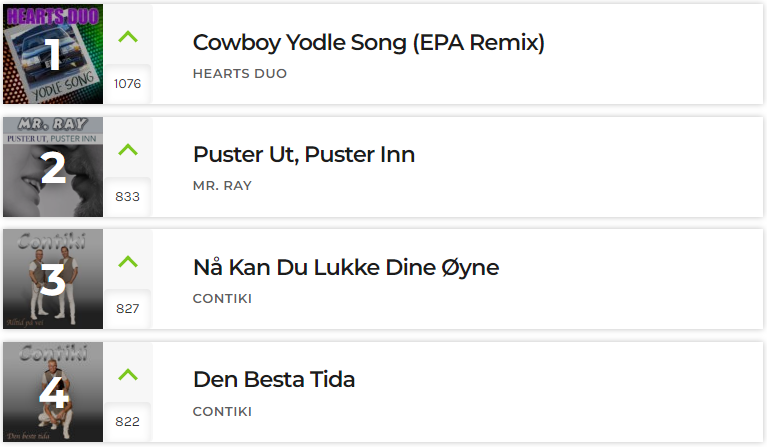This screenshot has height=447, width=767.
Task: Open Hearts Duo album cover thumbnail
Action: pyautogui.click(x=53, y=54)
